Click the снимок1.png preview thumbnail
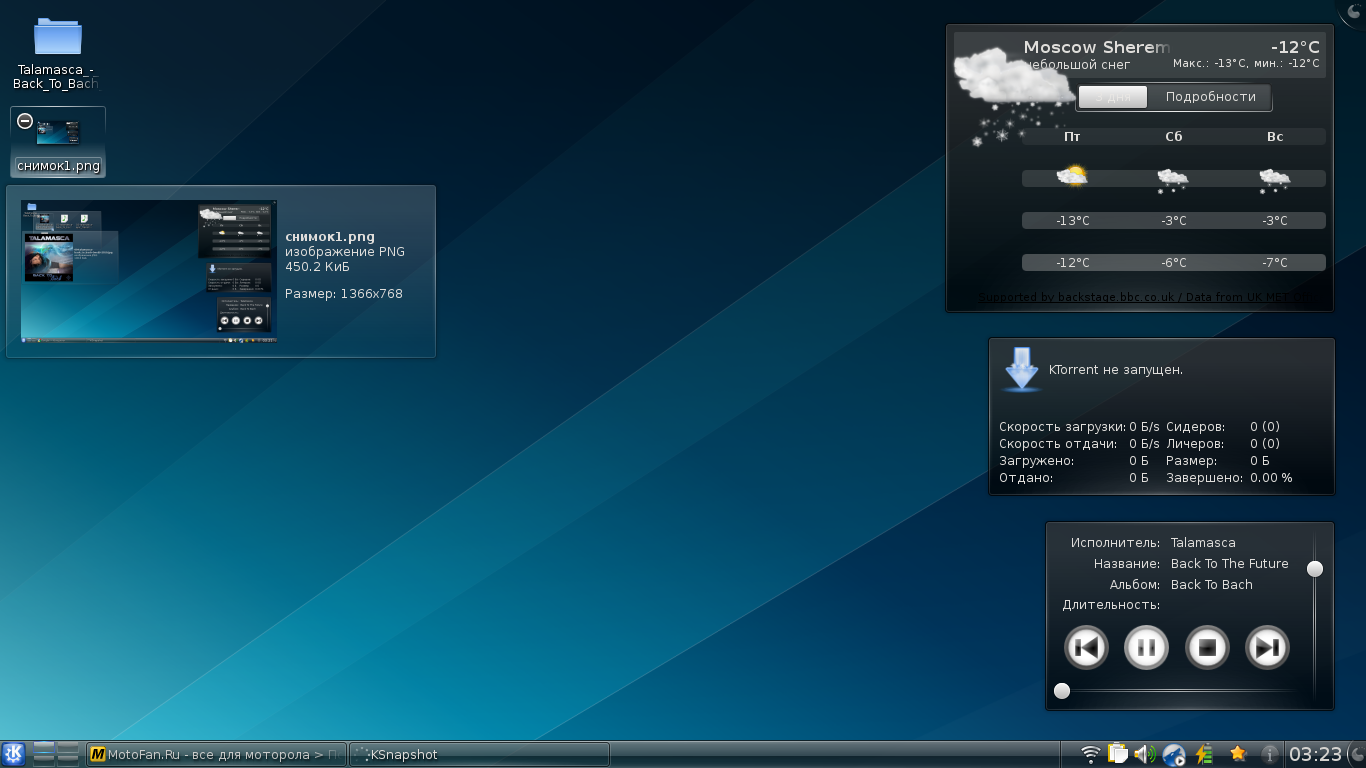The width and height of the screenshot is (1366, 768). pos(149,271)
